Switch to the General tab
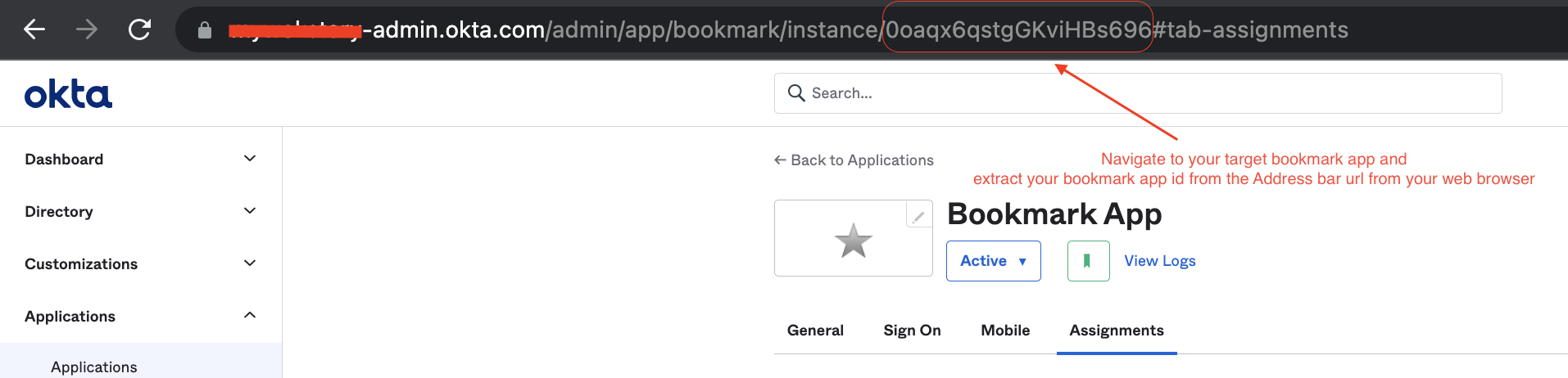The image size is (1568, 378). pos(815,331)
